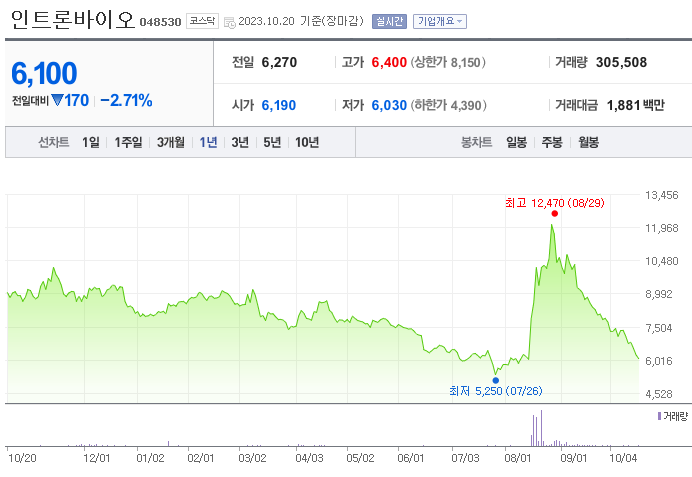Select the 1주일 line chart period
Image resolution: width=692 pixels, height=477 pixels.
click(128, 142)
